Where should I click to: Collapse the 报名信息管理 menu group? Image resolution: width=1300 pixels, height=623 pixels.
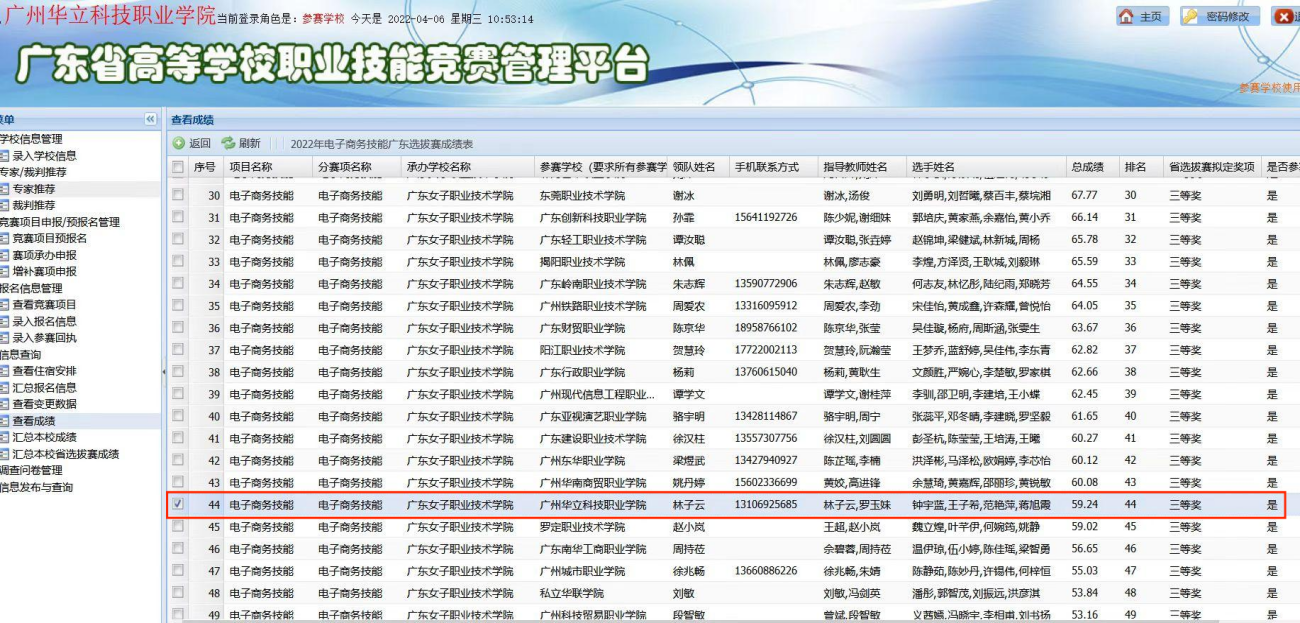(x=30, y=288)
